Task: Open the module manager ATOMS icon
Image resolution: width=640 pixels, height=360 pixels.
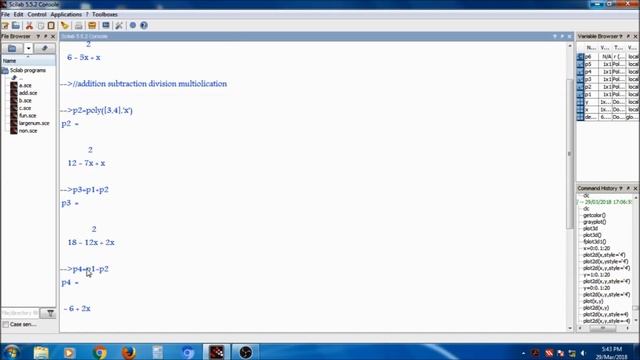Action: 92,25
